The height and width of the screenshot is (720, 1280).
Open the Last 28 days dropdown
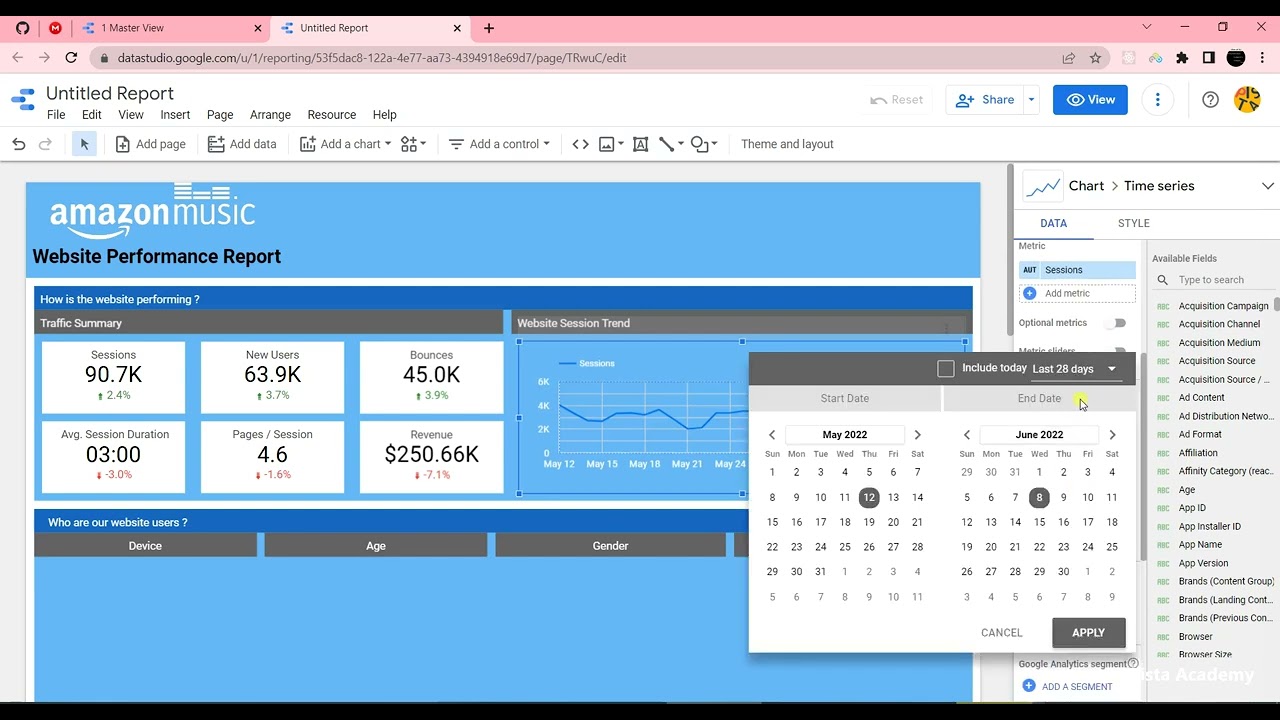[1075, 369]
